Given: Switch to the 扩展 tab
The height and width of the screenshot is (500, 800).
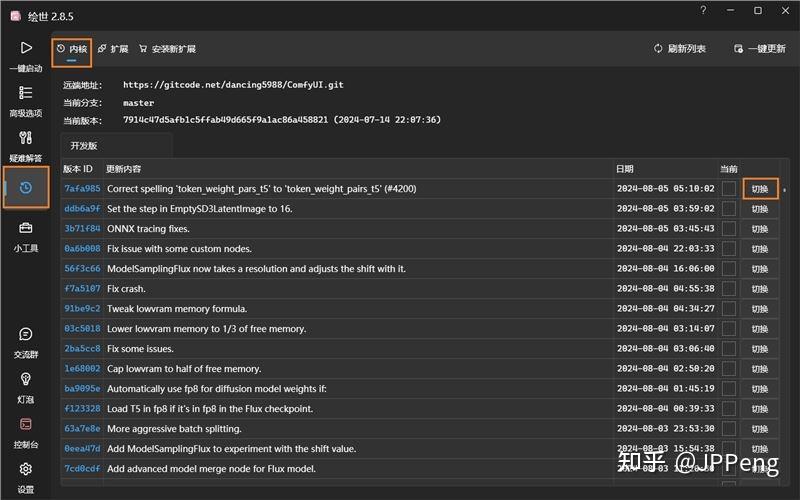Looking at the screenshot, I should click(113, 48).
